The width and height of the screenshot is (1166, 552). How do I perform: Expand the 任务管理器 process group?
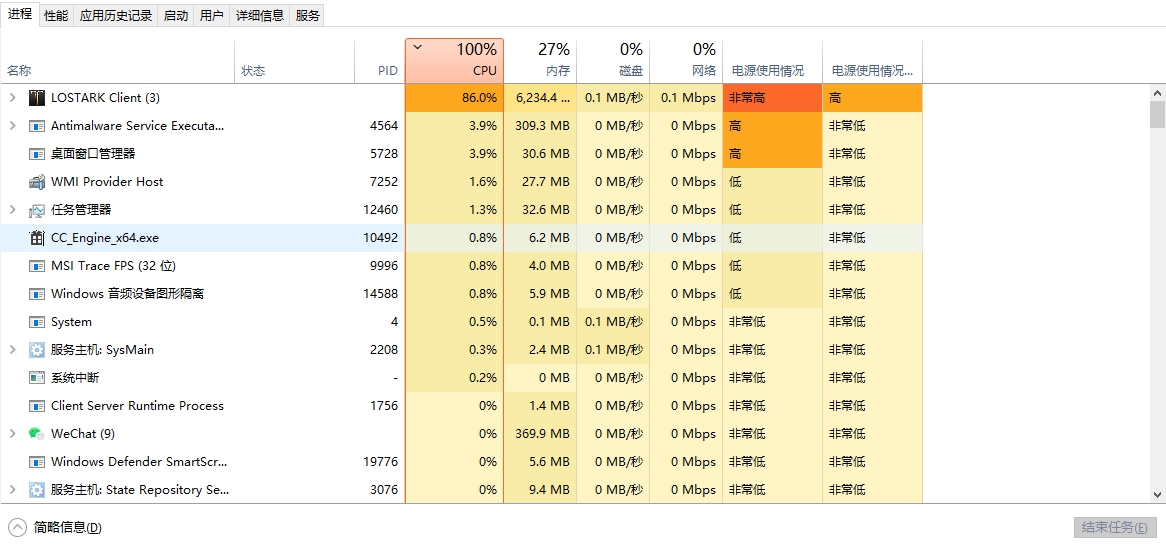point(12,210)
